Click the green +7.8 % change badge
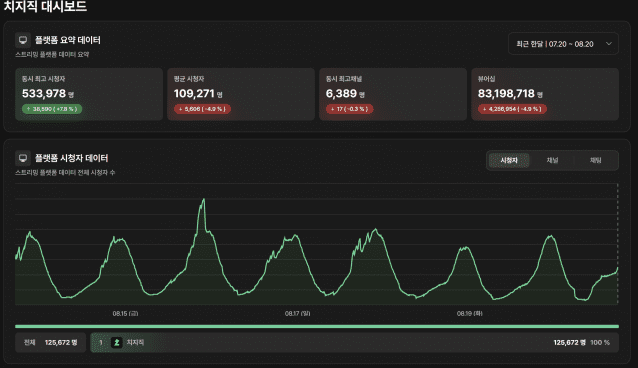 [x=52, y=109]
